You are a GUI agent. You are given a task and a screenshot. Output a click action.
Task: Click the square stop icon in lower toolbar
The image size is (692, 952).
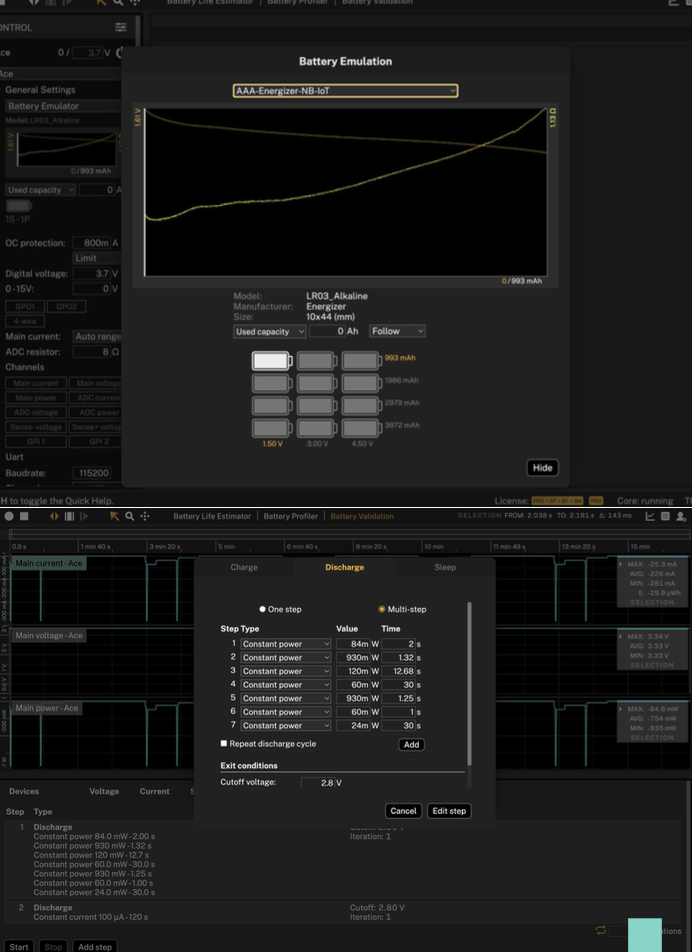coord(24,516)
